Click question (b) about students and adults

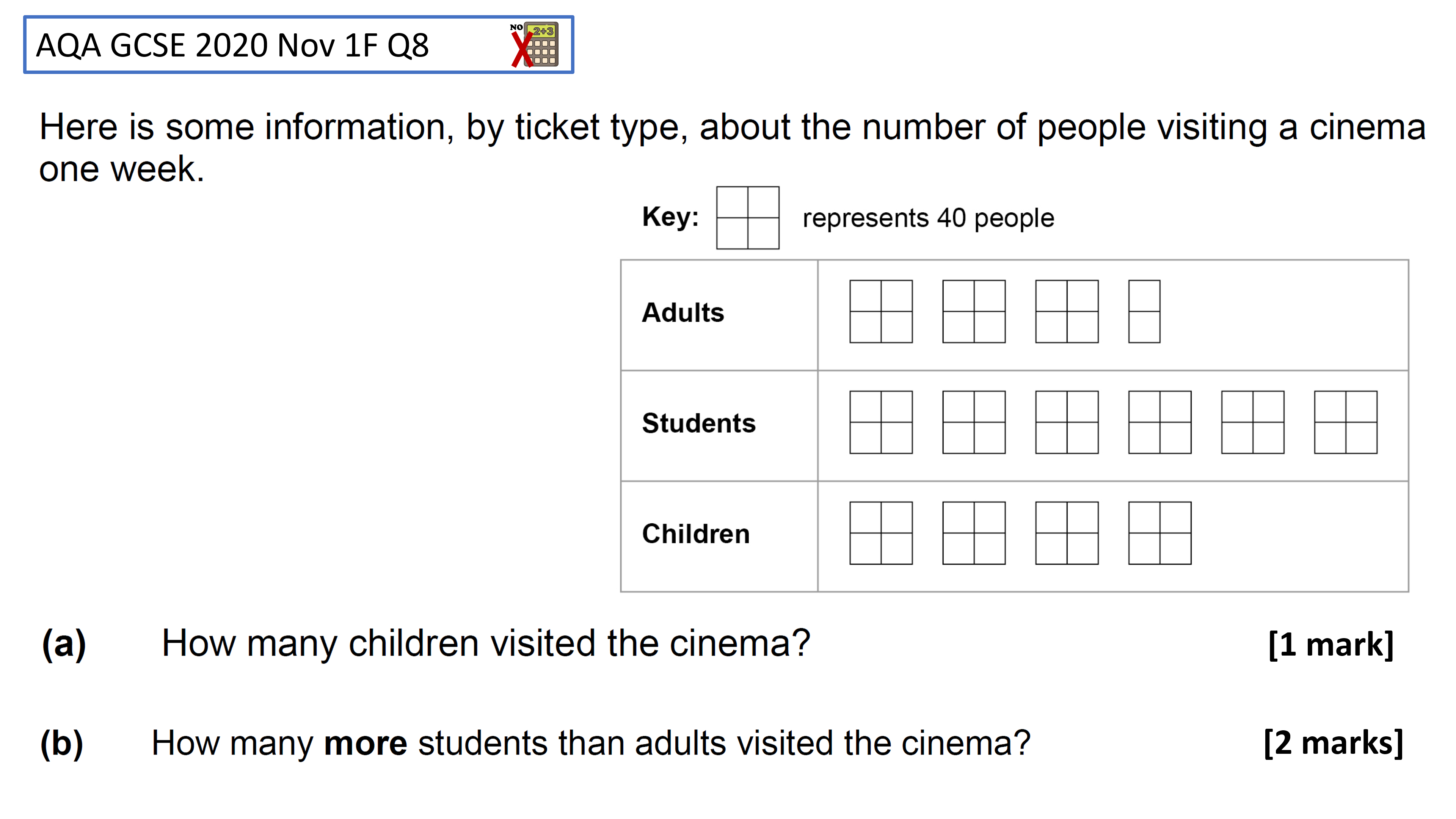pyautogui.click(x=591, y=743)
